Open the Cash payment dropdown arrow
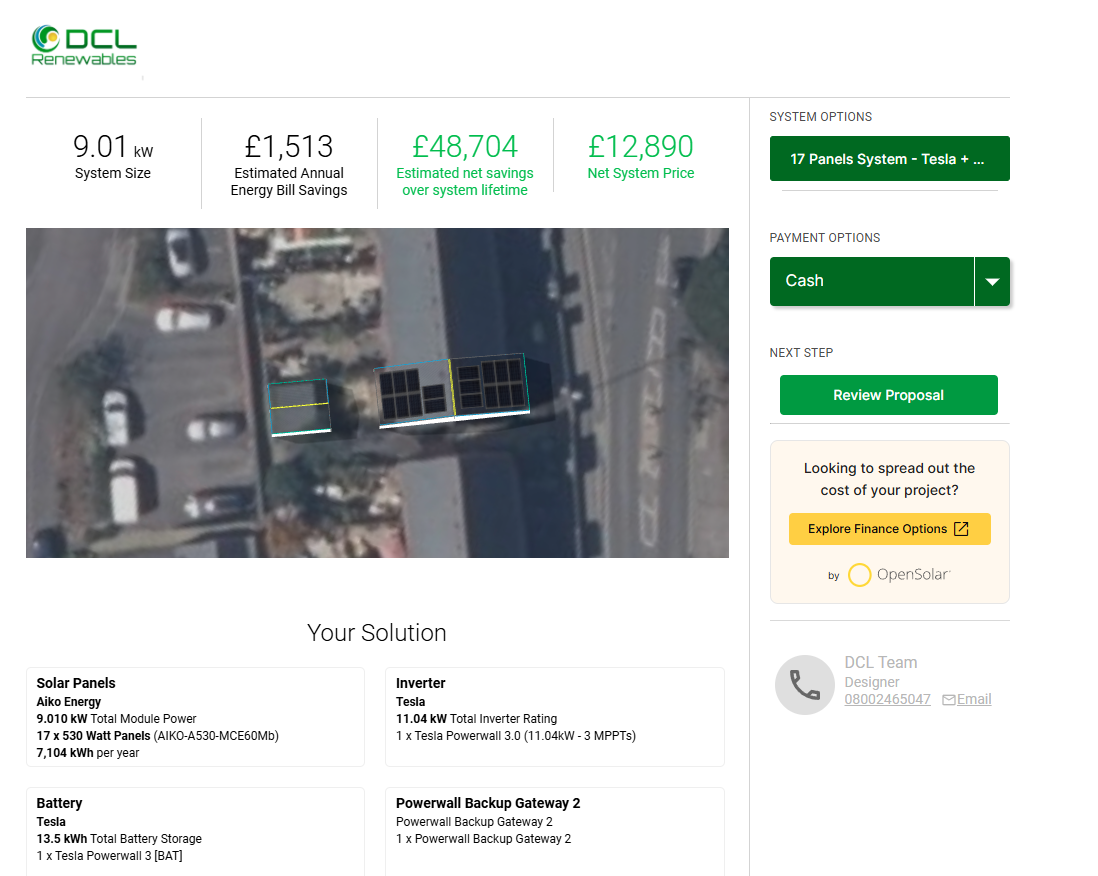Viewport: 1098px width, 876px height. 992,281
